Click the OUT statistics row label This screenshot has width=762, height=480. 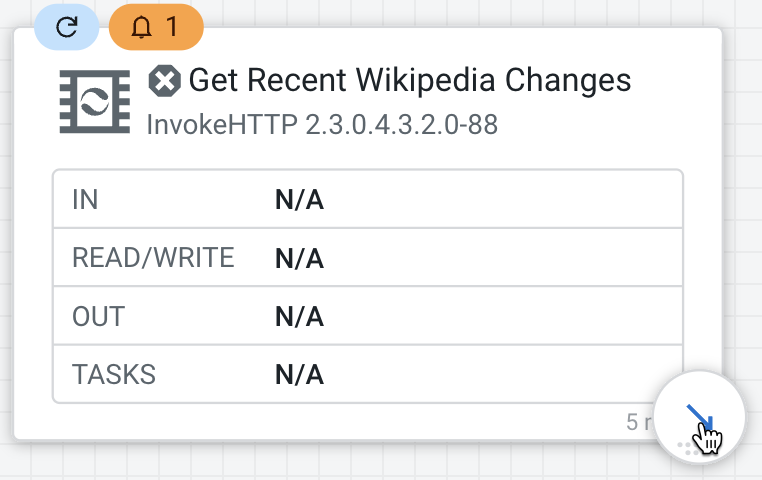(98, 317)
